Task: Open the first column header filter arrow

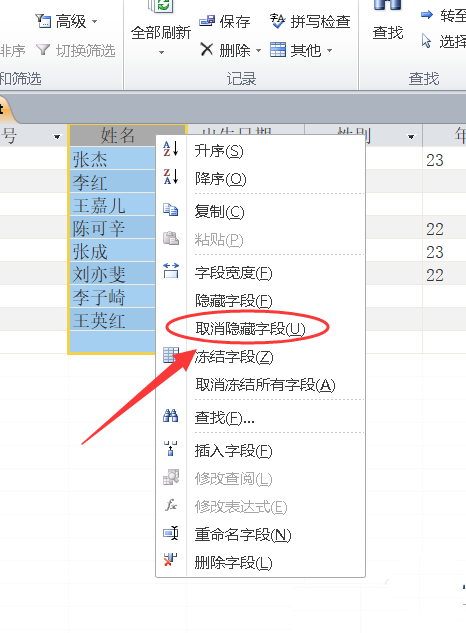Action: pyautogui.click(x=57, y=137)
